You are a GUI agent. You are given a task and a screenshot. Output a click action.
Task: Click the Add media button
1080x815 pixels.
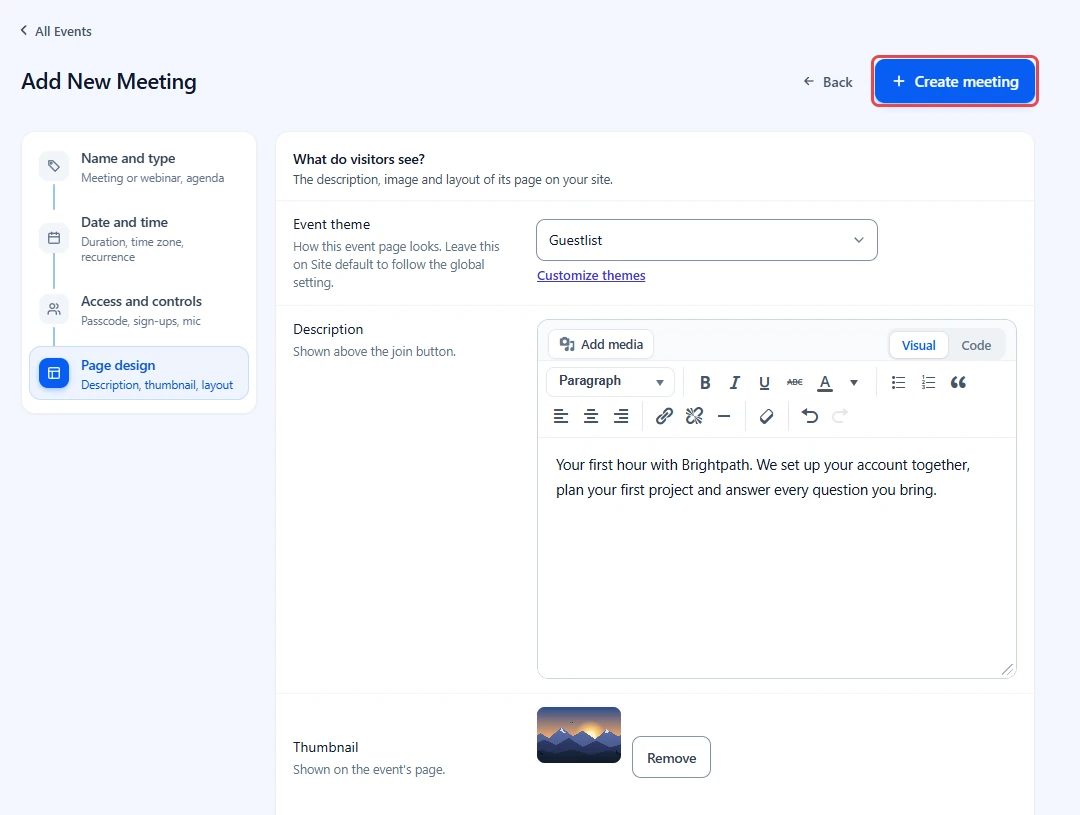pyautogui.click(x=601, y=344)
